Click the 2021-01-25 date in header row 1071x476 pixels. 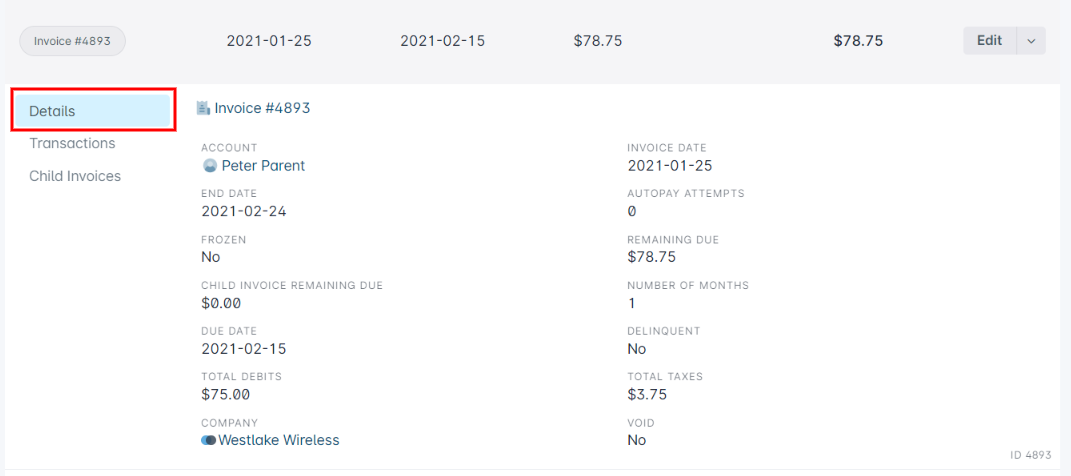[269, 41]
